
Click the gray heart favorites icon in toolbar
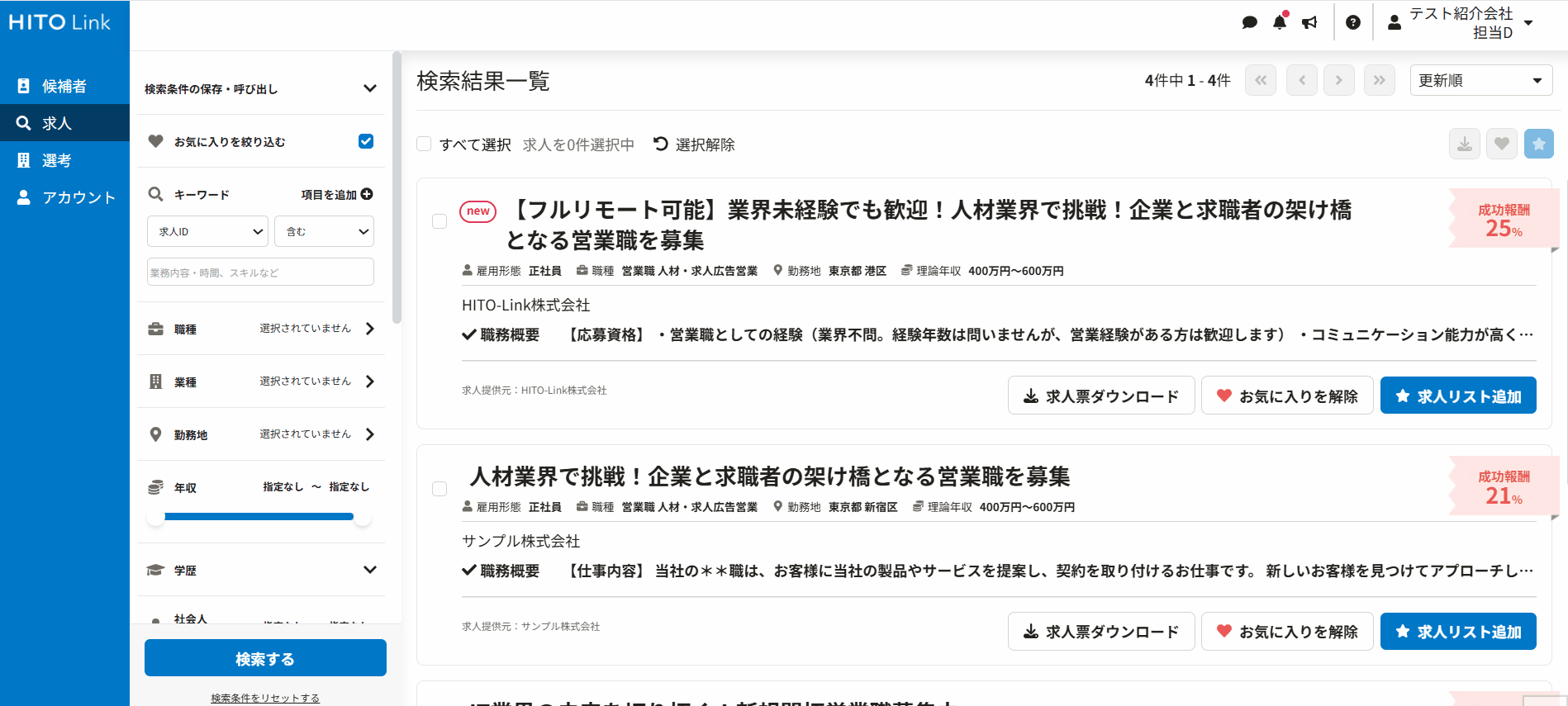(x=1502, y=144)
